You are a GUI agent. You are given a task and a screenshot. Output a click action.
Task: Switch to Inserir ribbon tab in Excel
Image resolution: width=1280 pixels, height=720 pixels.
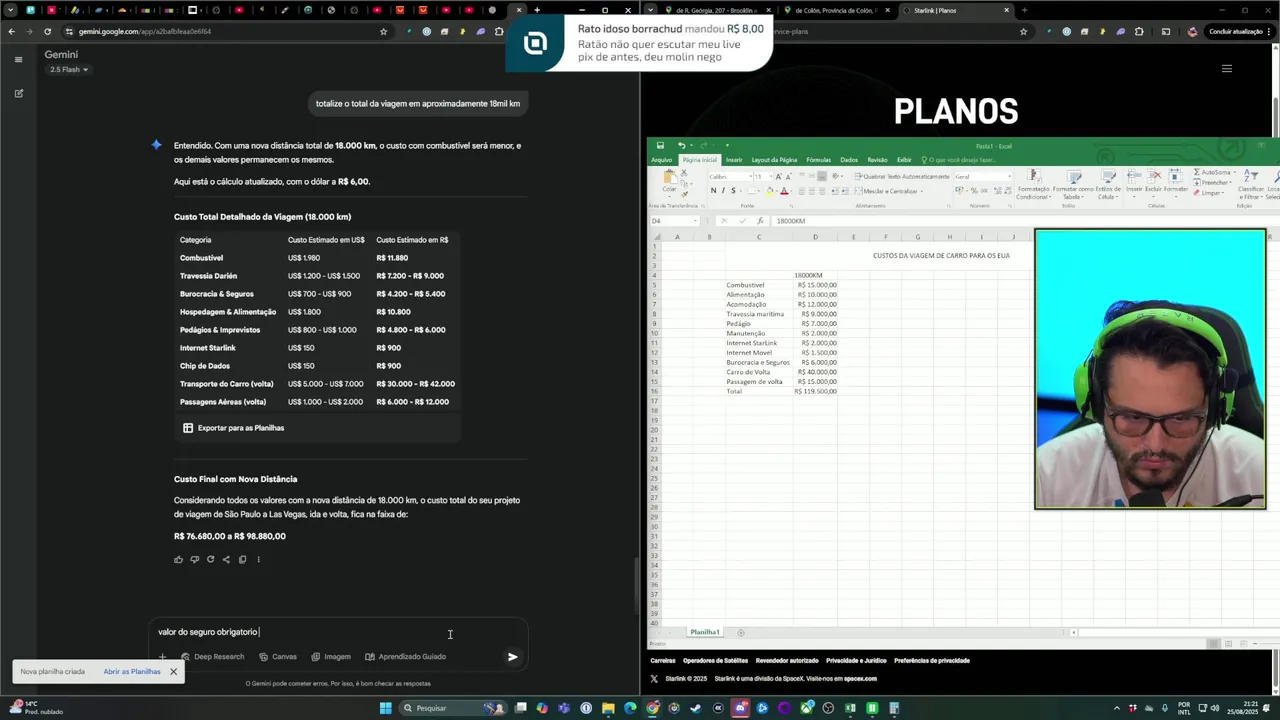pyautogui.click(x=734, y=160)
